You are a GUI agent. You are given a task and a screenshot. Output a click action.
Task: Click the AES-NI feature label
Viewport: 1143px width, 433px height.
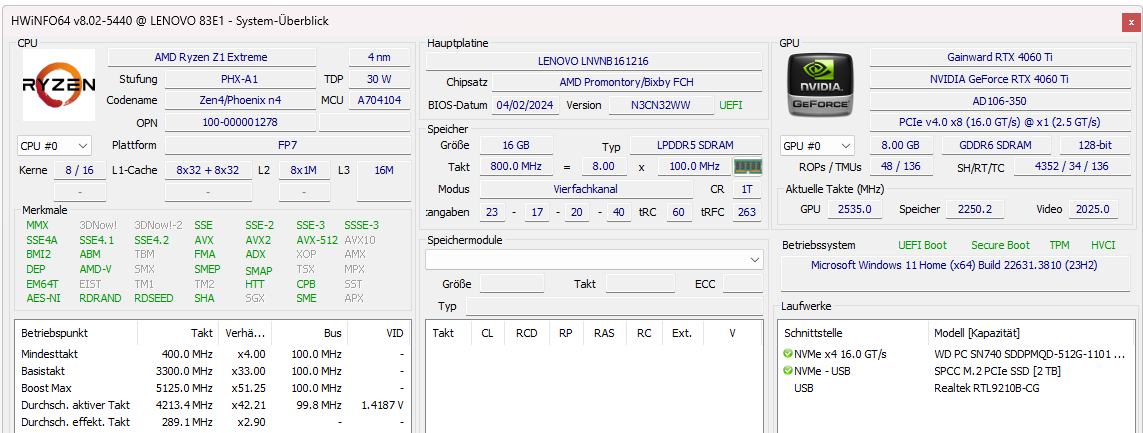44,297
